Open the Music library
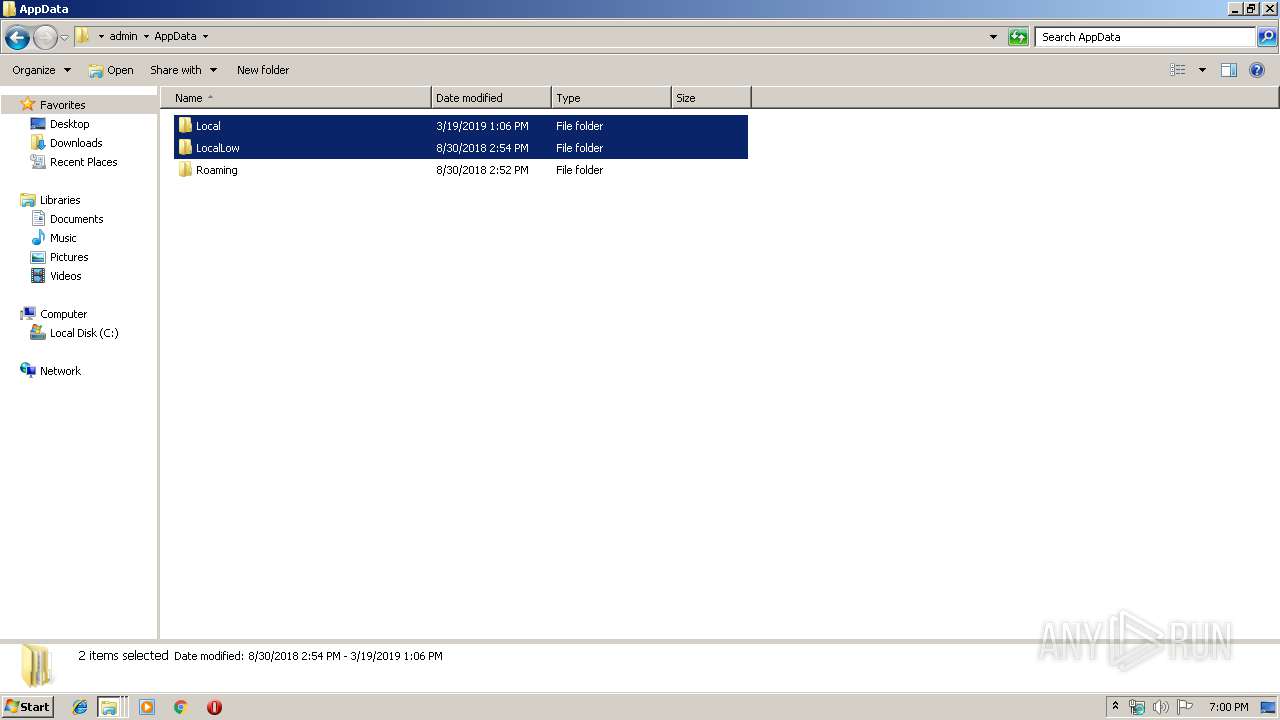 click(x=63, y=238)
